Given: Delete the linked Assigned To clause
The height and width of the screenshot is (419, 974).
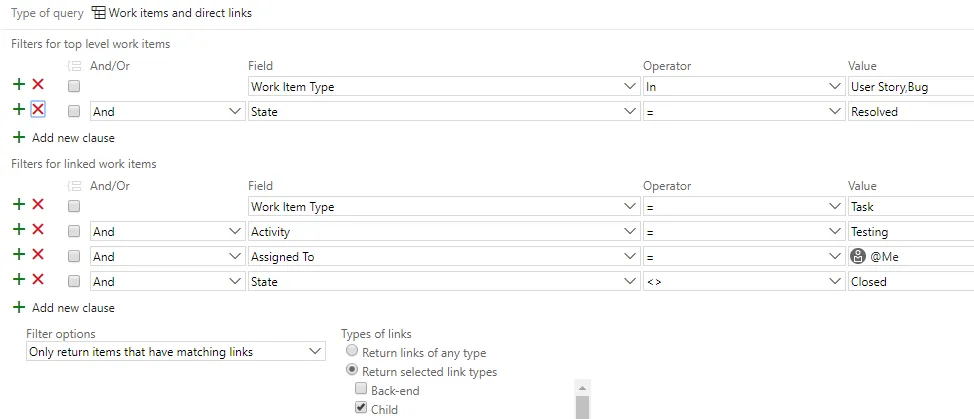Looking at the screenshot, I should (x=38, y=256).
